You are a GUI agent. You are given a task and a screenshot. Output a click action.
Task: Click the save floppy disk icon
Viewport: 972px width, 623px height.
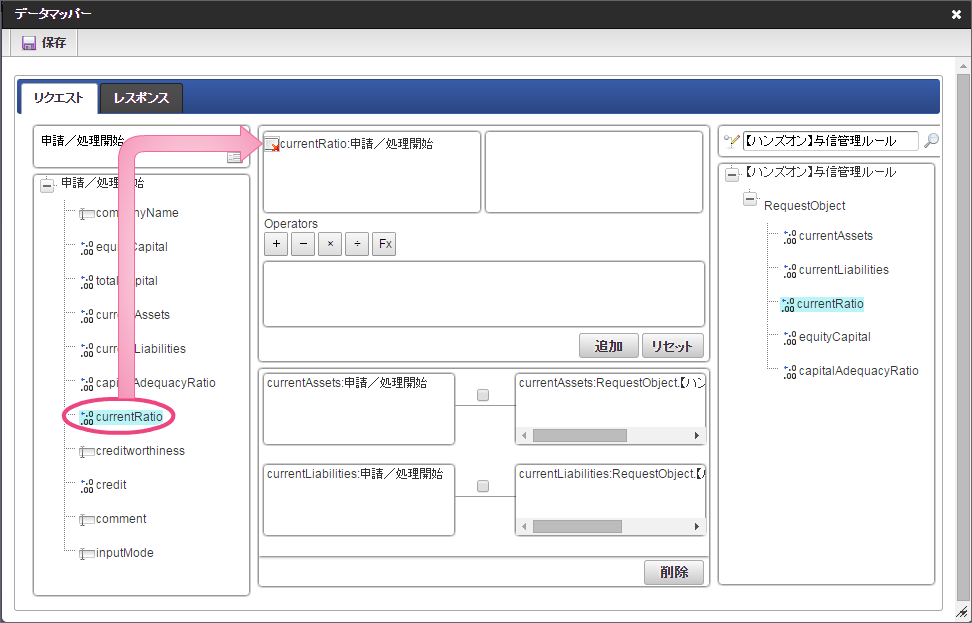[x=27, y=43]
